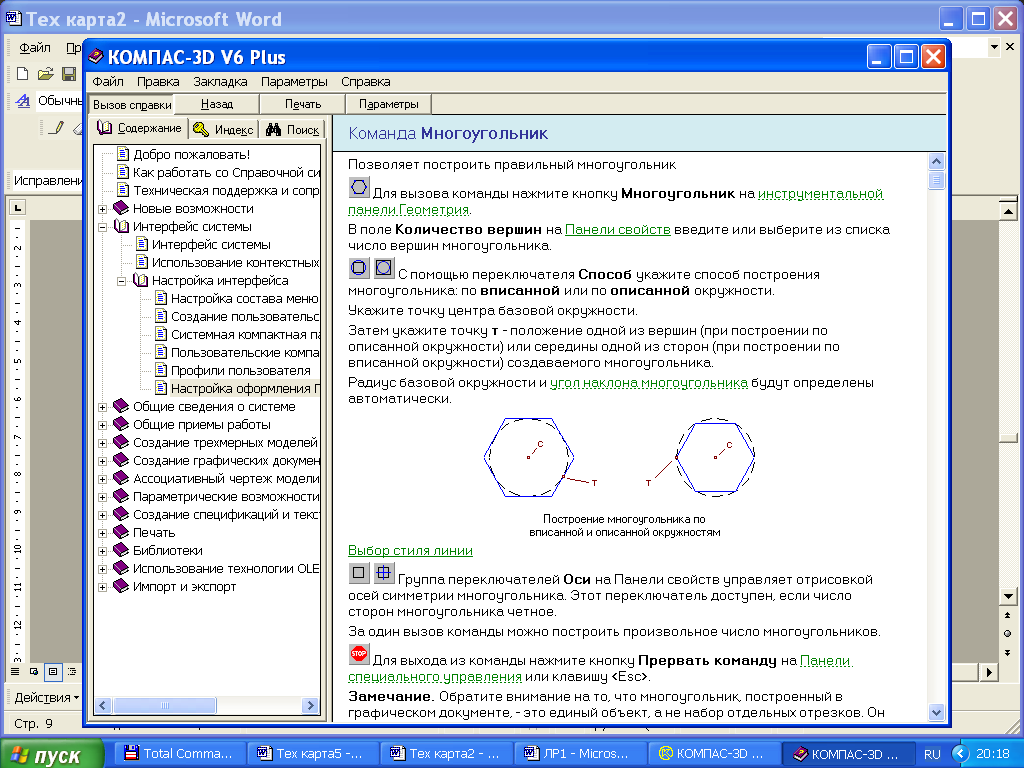Image resolution: width=1024 pixels, height=768 pixels.
Task: Select Профили пользователя tree item
Action: [240, 371]
